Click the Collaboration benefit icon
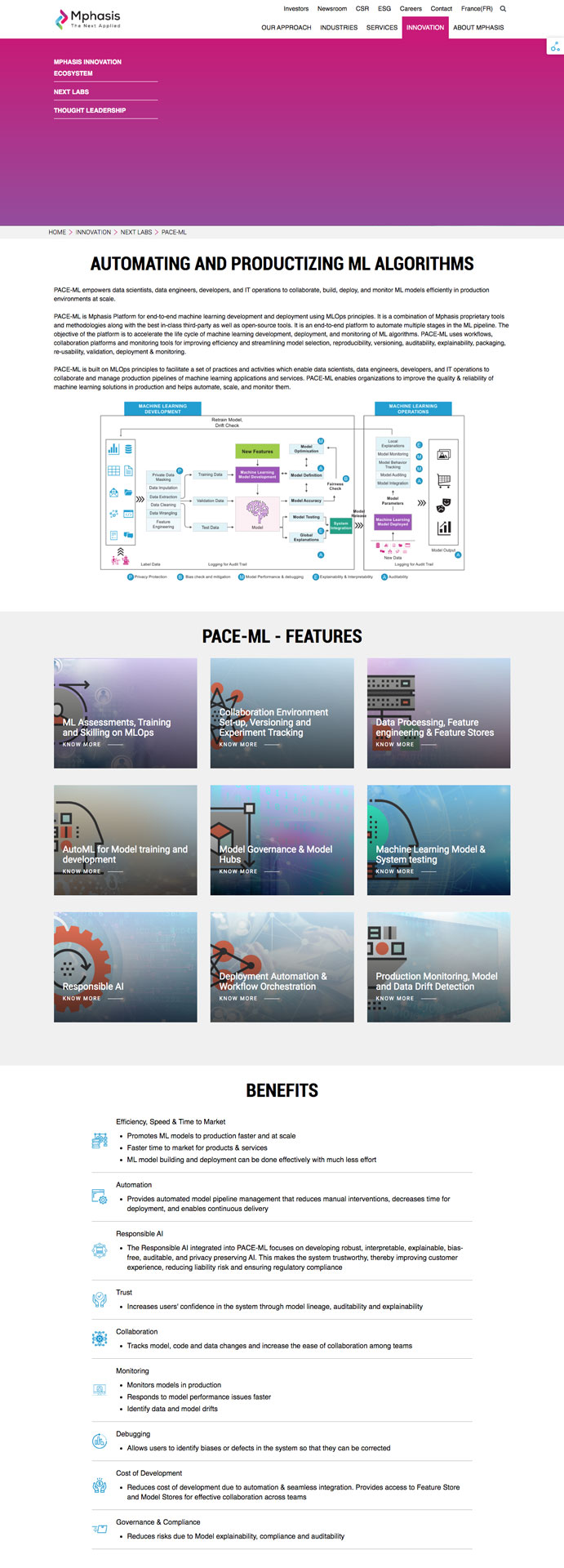The width and height of the screenshot is (564, 1568). click(100, 1339)
